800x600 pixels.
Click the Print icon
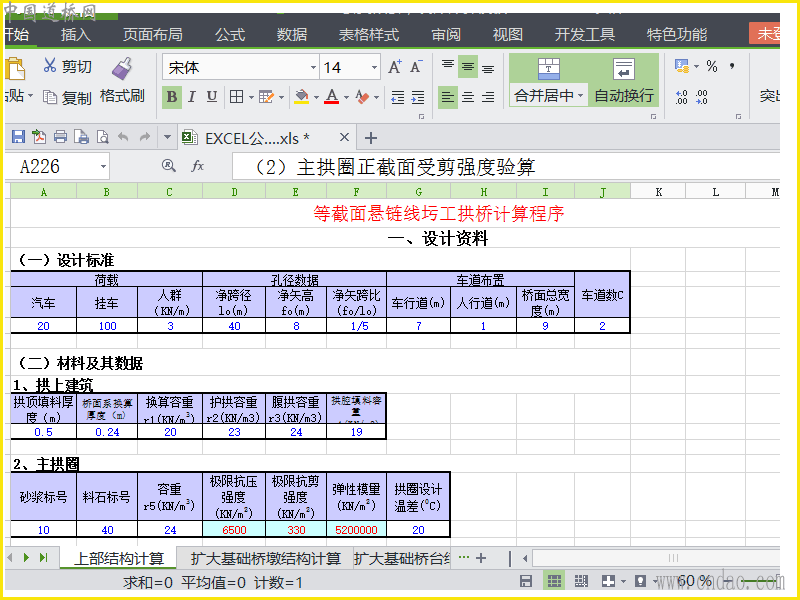click(x=60, y=137)
